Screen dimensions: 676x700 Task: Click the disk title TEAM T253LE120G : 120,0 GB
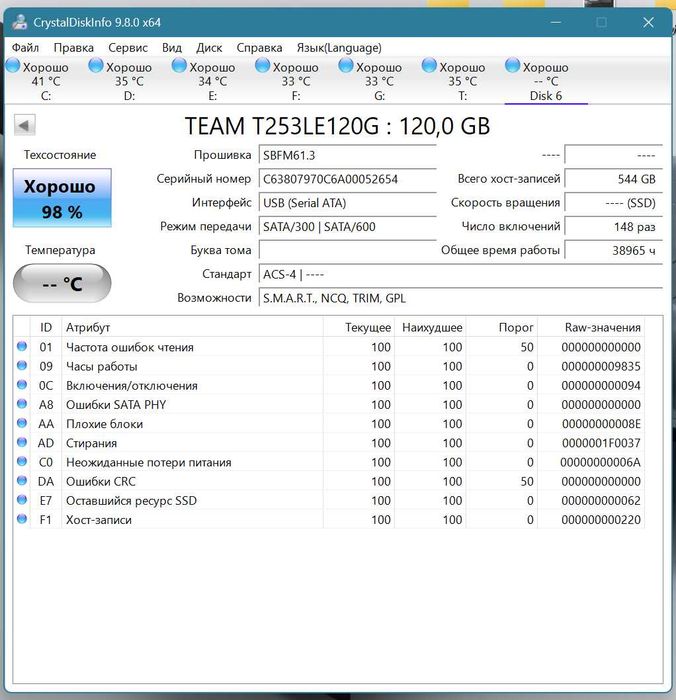338,126
